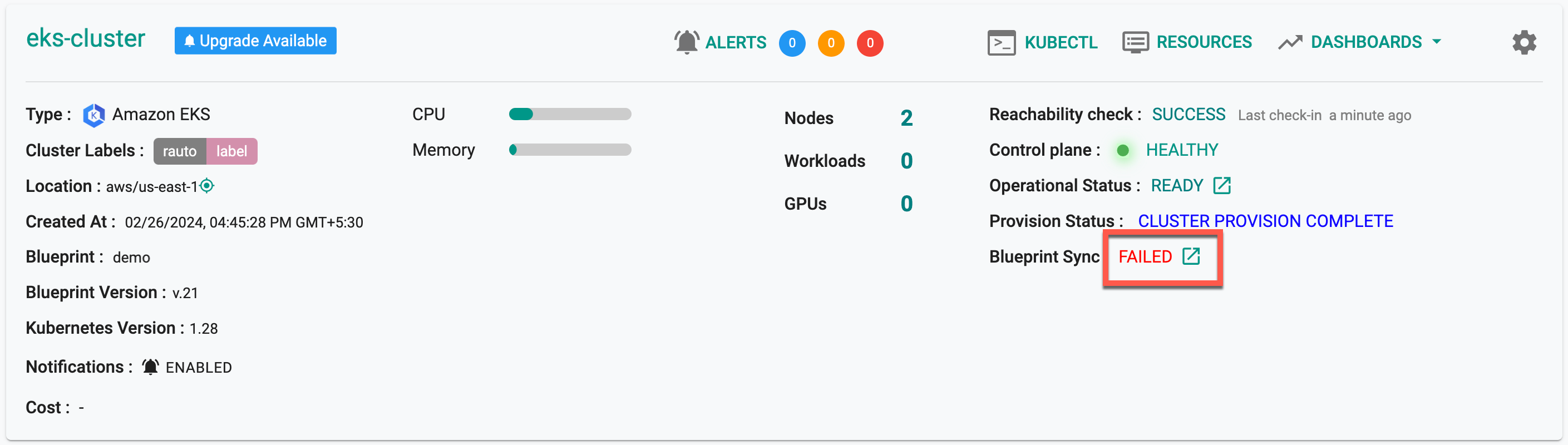Click the green control plane health dot

point(1123,150)
